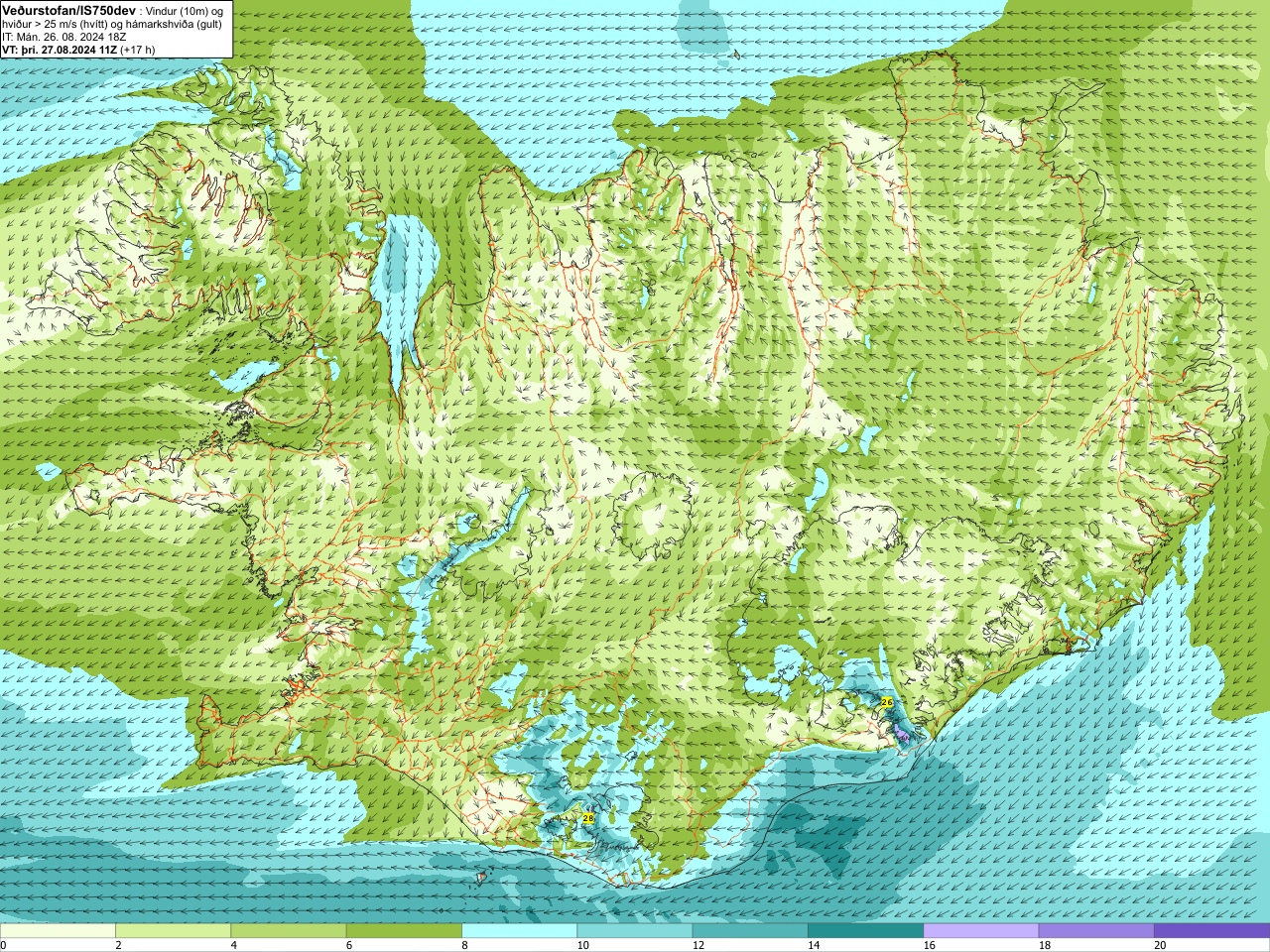The image size is (1270, 952).
Task: Click the legend value 8
Action: [464, 945]
